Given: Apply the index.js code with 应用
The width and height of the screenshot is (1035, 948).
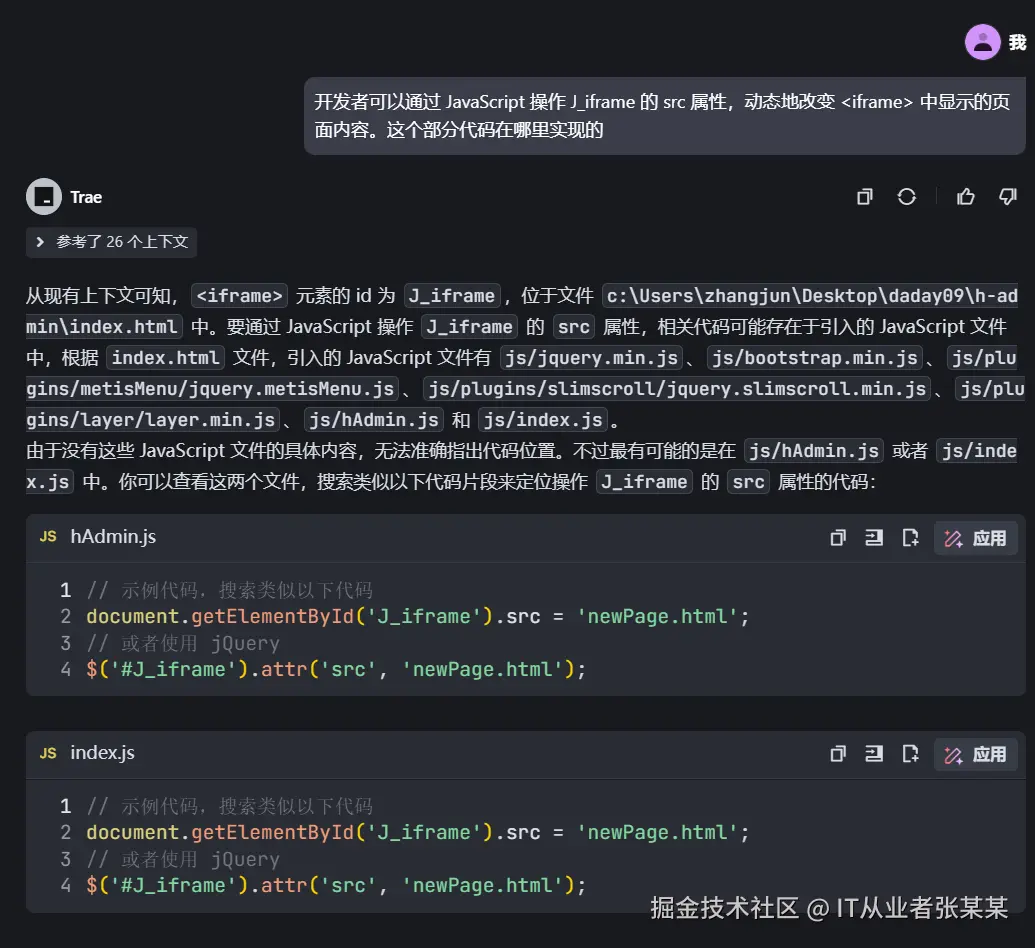Looking at the screenshot, I should pos(976,754).
